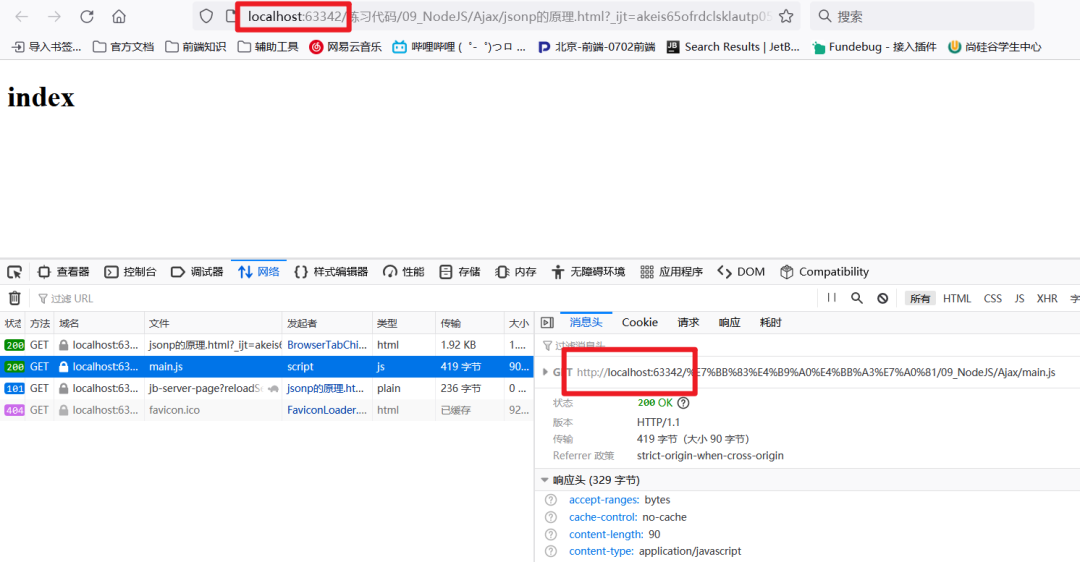Switch to the 请求 request details tab

point(688,322)
